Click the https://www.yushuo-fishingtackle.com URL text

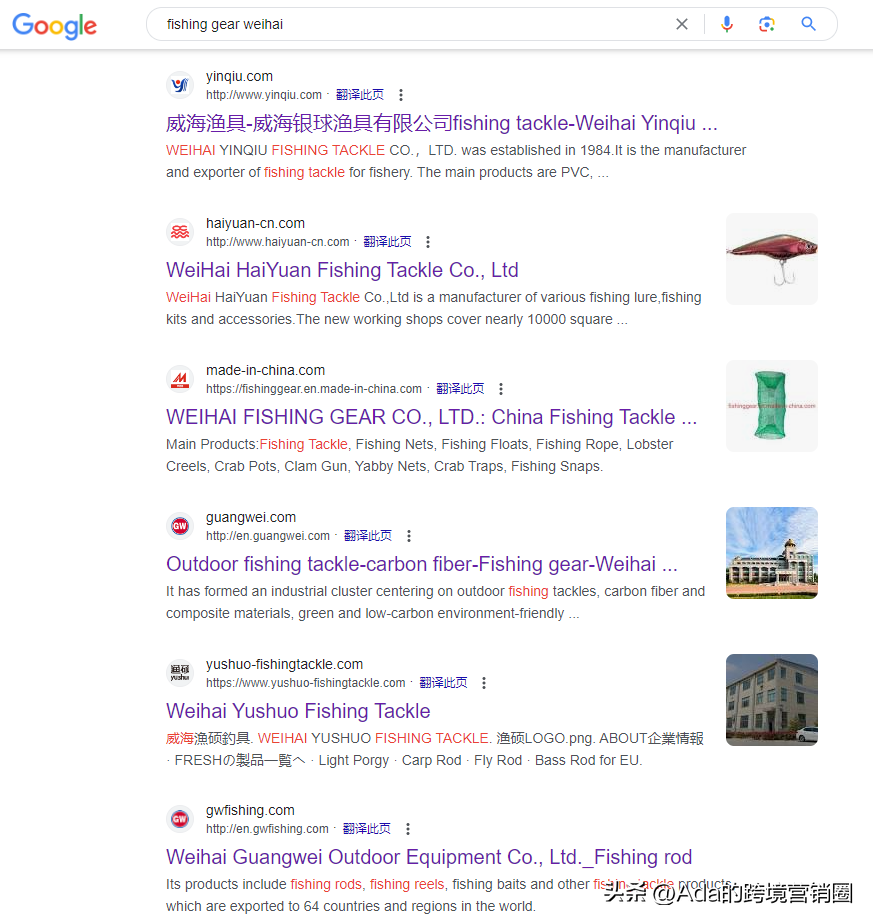pos(306,683)
